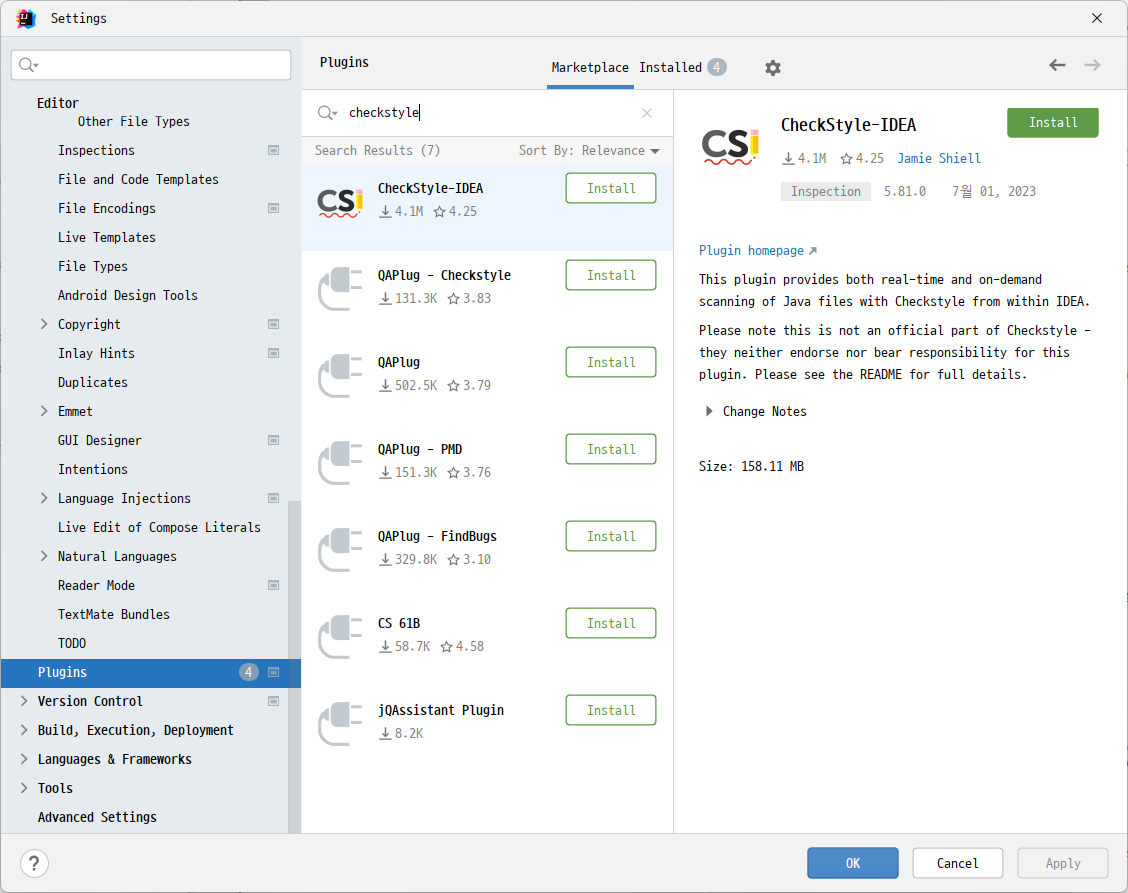The image size is (1128, 893).
Task: Click the QAPlug plugin plug icon
Action: coord(340,376)
